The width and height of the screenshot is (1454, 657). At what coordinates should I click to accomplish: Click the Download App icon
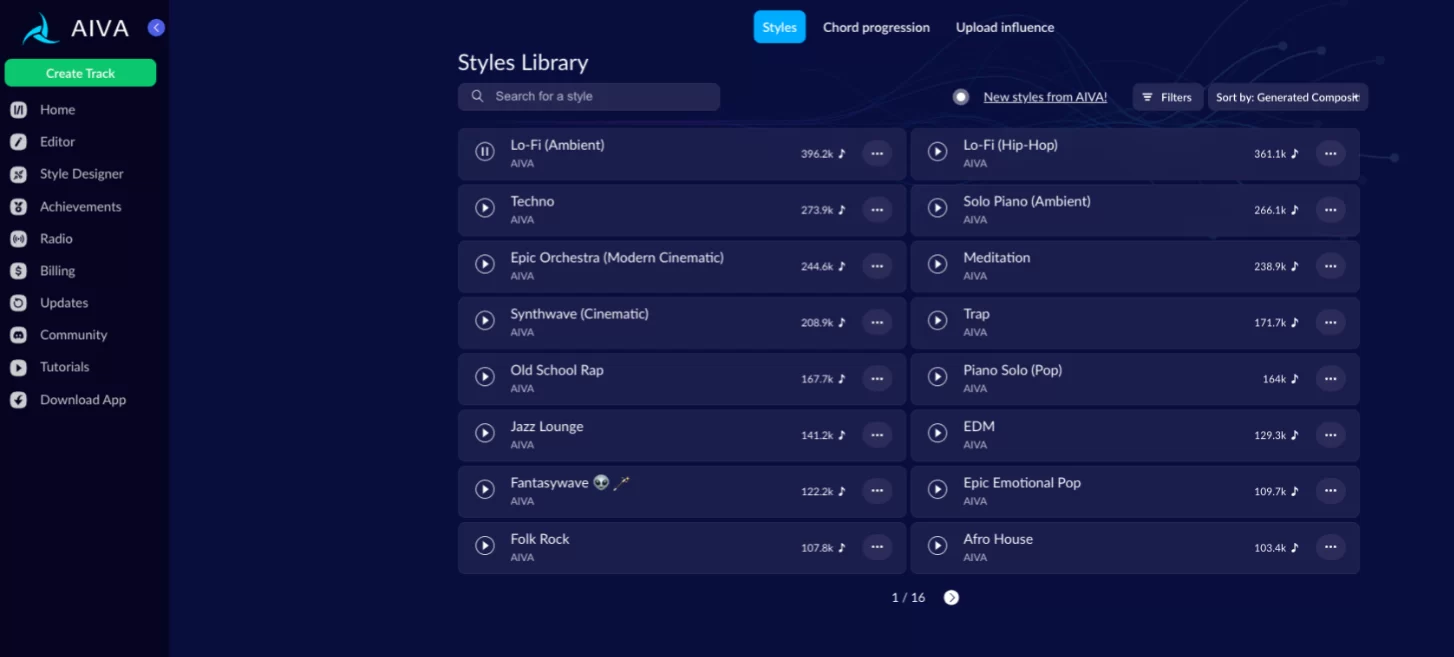pos(18,400)
